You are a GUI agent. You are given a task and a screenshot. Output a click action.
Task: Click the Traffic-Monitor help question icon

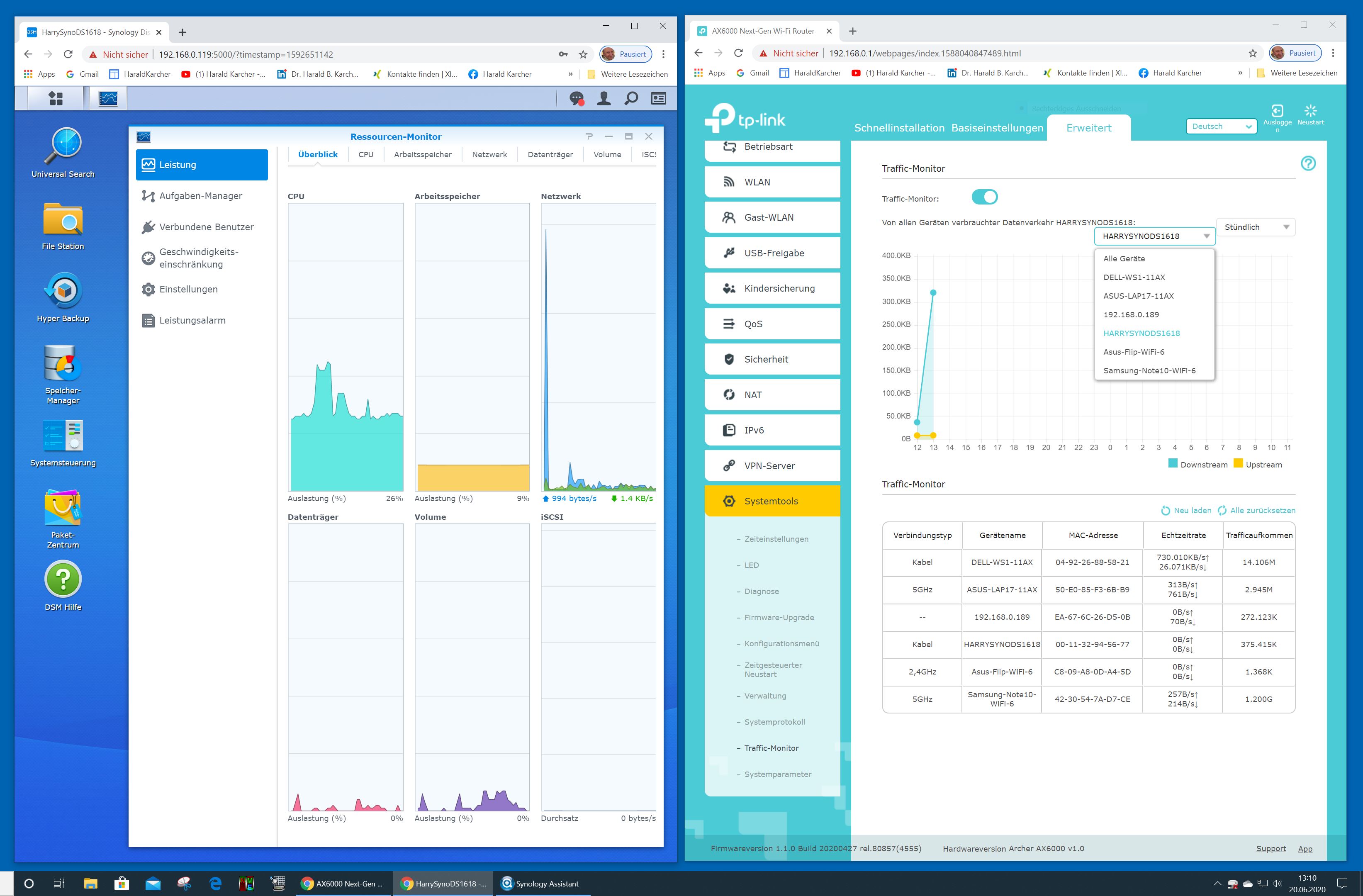[1308, 163]
